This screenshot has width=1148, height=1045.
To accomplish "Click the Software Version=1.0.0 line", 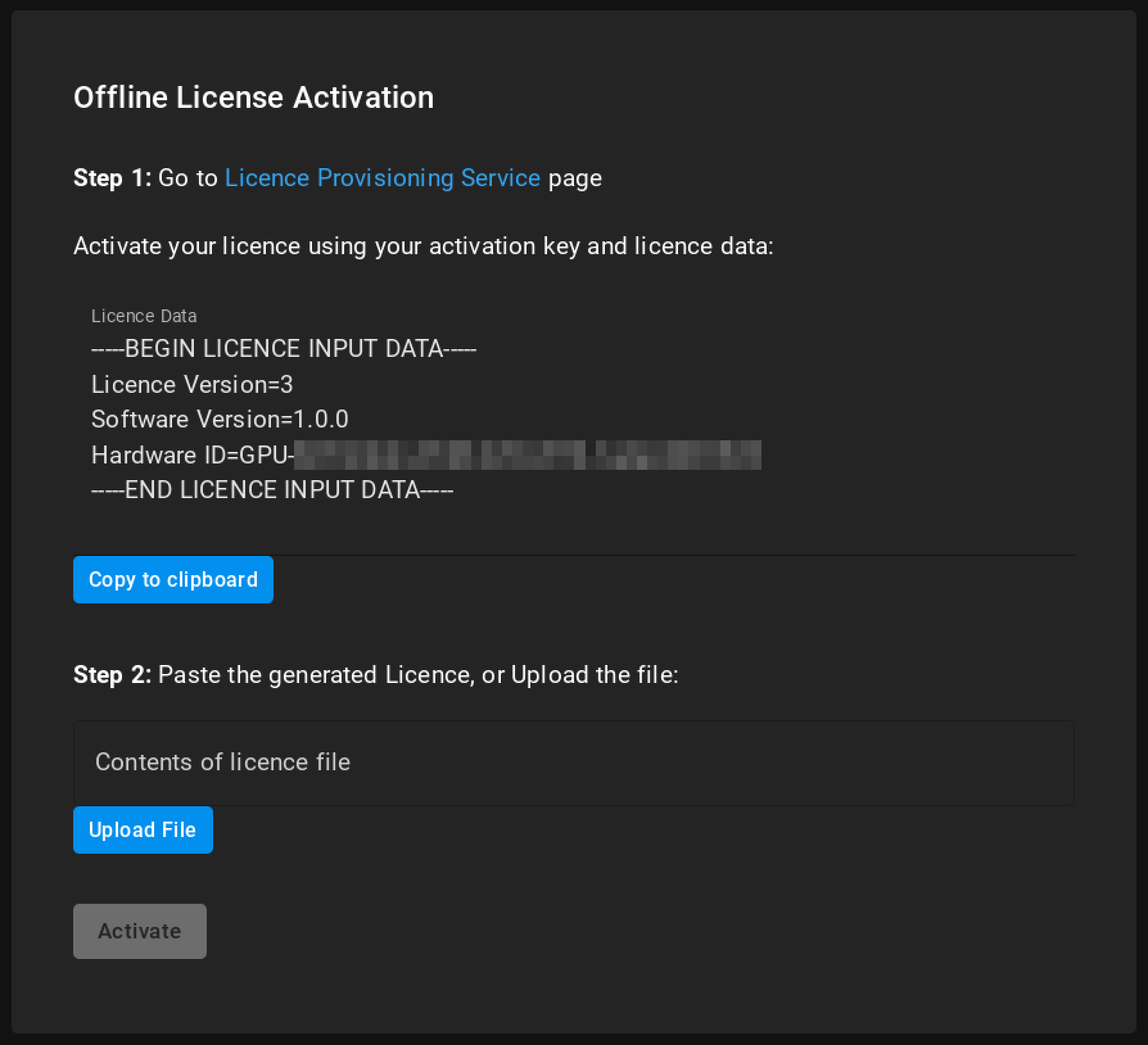I will coord(220,419).
